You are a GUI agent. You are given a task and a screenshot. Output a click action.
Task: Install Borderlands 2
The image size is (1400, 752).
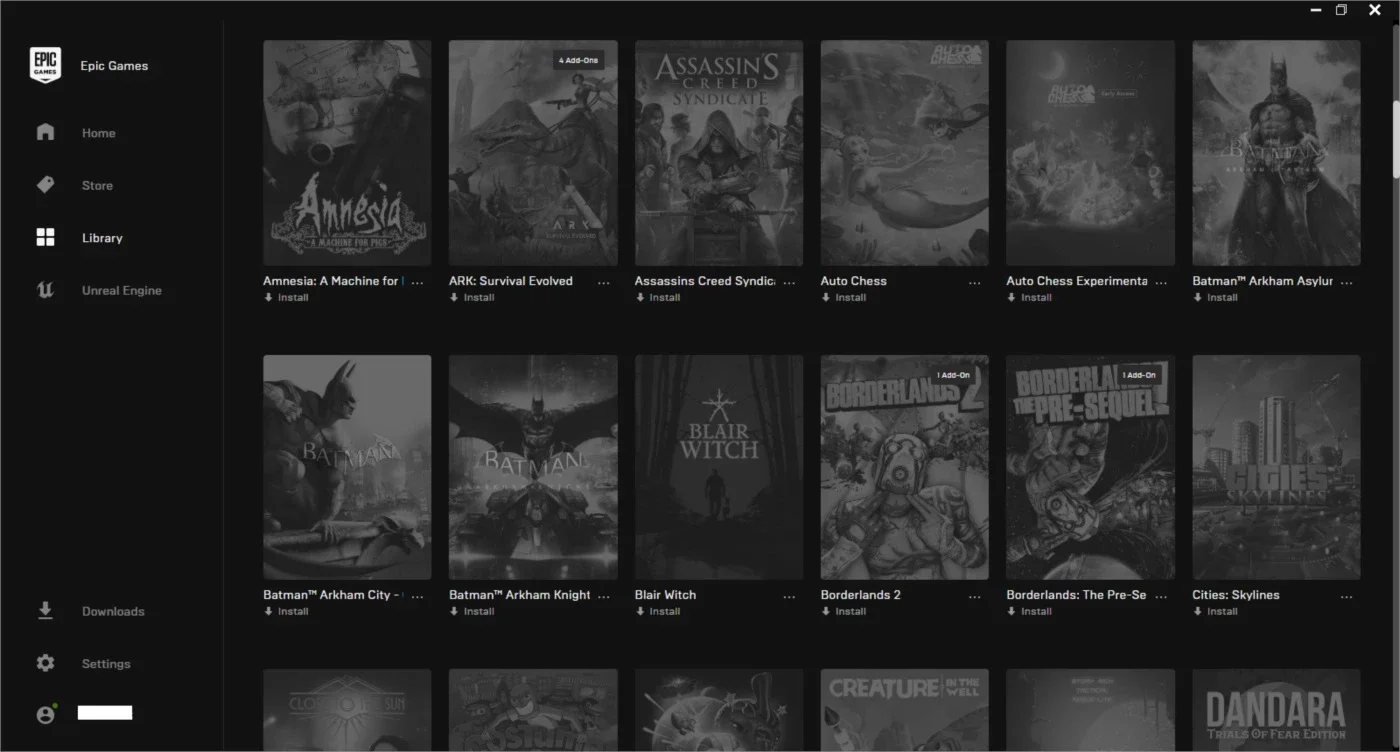844,611
